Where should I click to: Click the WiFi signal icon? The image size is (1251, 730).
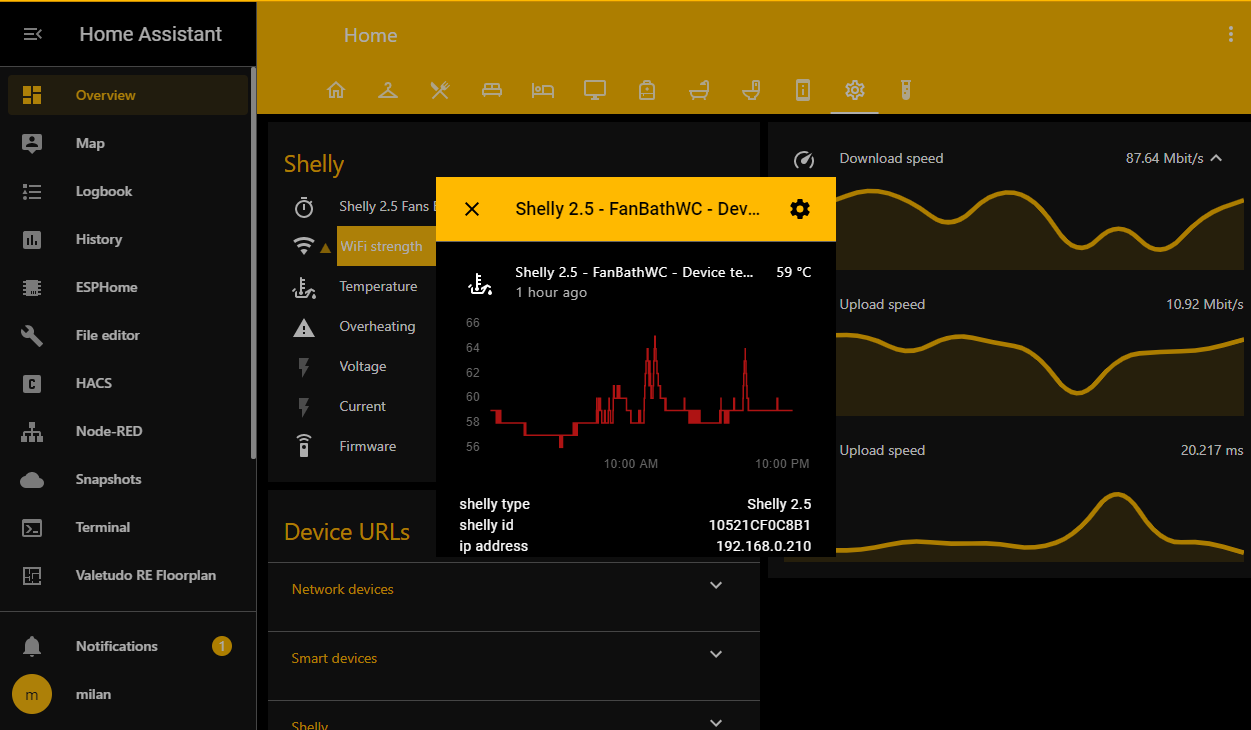pyautogui.click(x=303, y=246)
